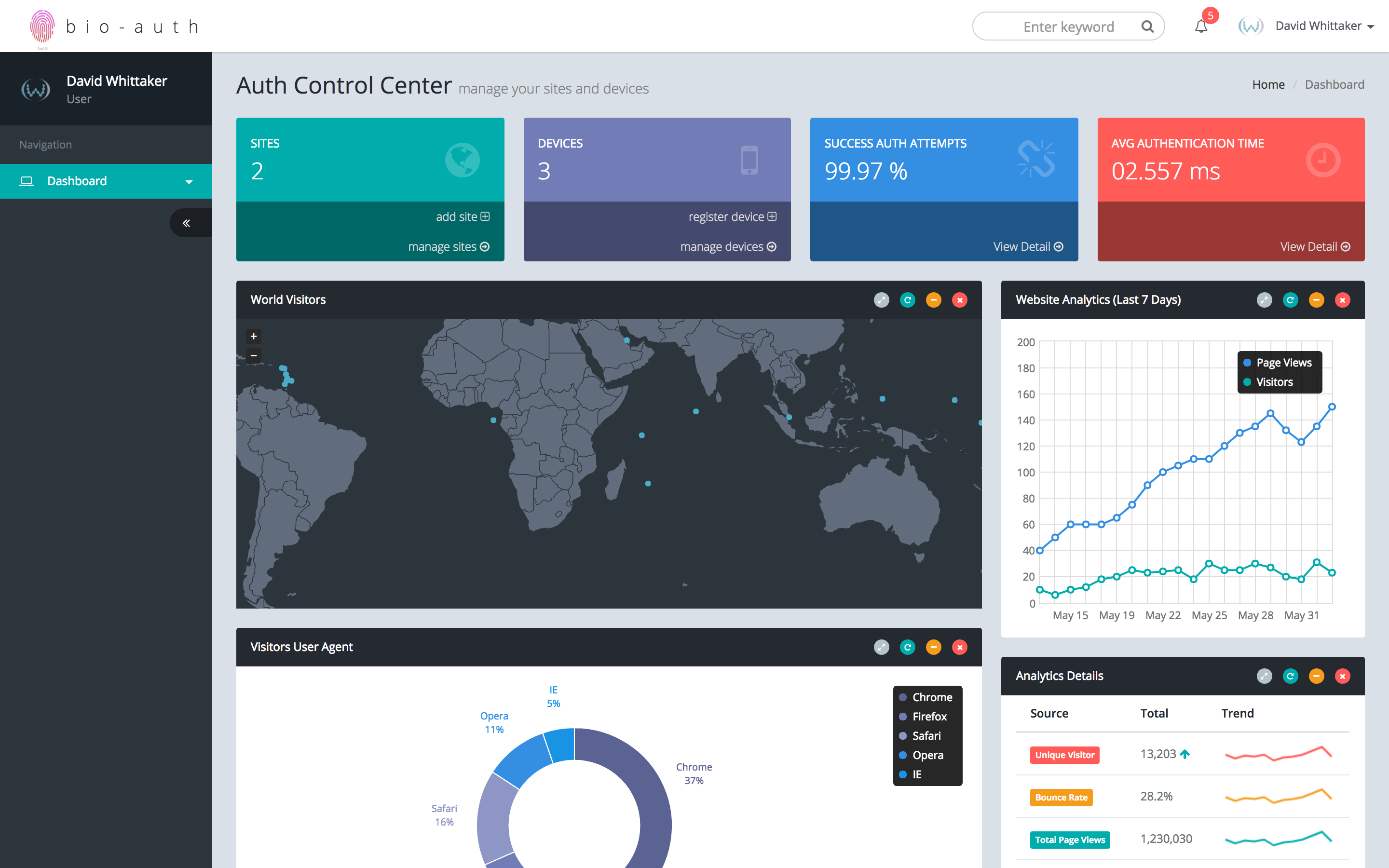Viewport: 1389px width, 868px height.
Task: Collapse the sidebar with double-chevron button
Action: tap(186, 223)
